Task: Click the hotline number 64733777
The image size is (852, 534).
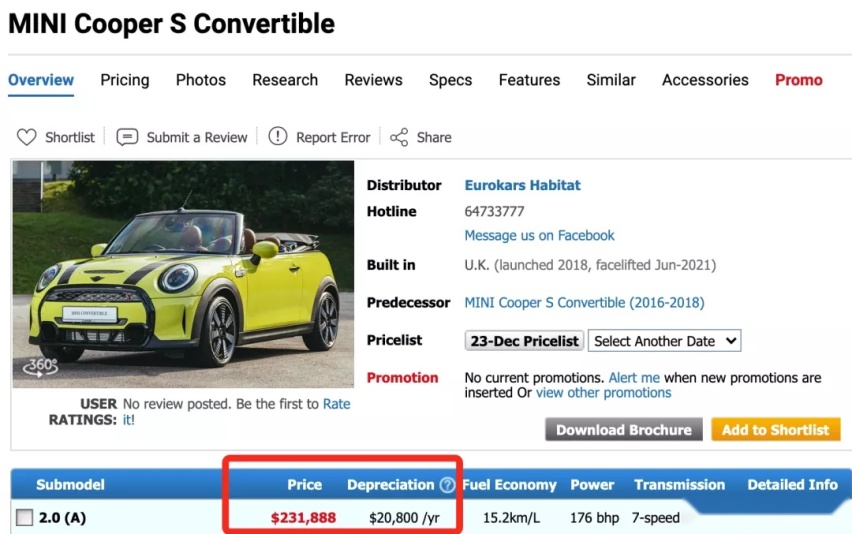Action: tap(494, 211)
